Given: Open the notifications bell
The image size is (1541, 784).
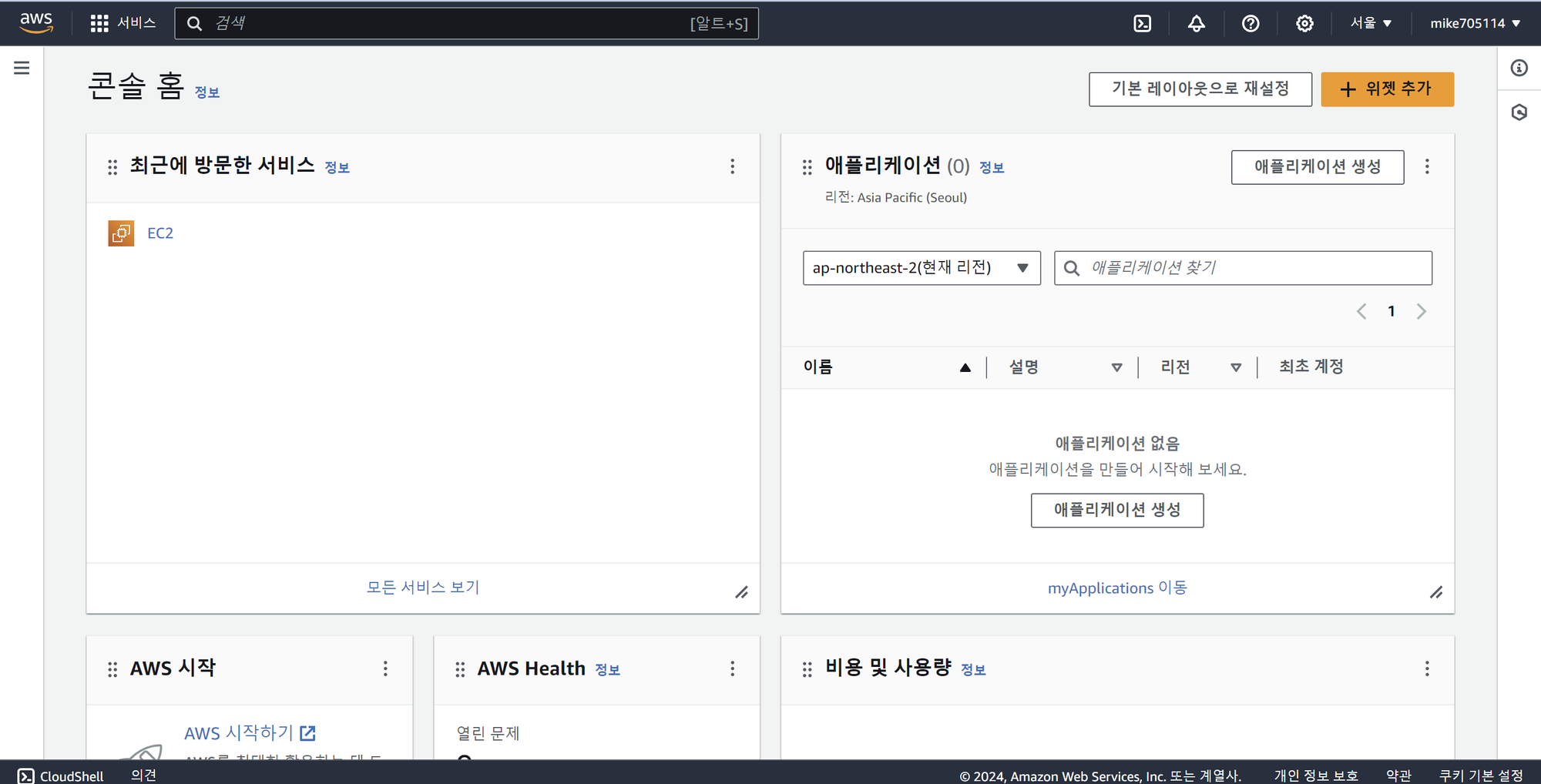Looking at the screenshot, I should 1197,23.
